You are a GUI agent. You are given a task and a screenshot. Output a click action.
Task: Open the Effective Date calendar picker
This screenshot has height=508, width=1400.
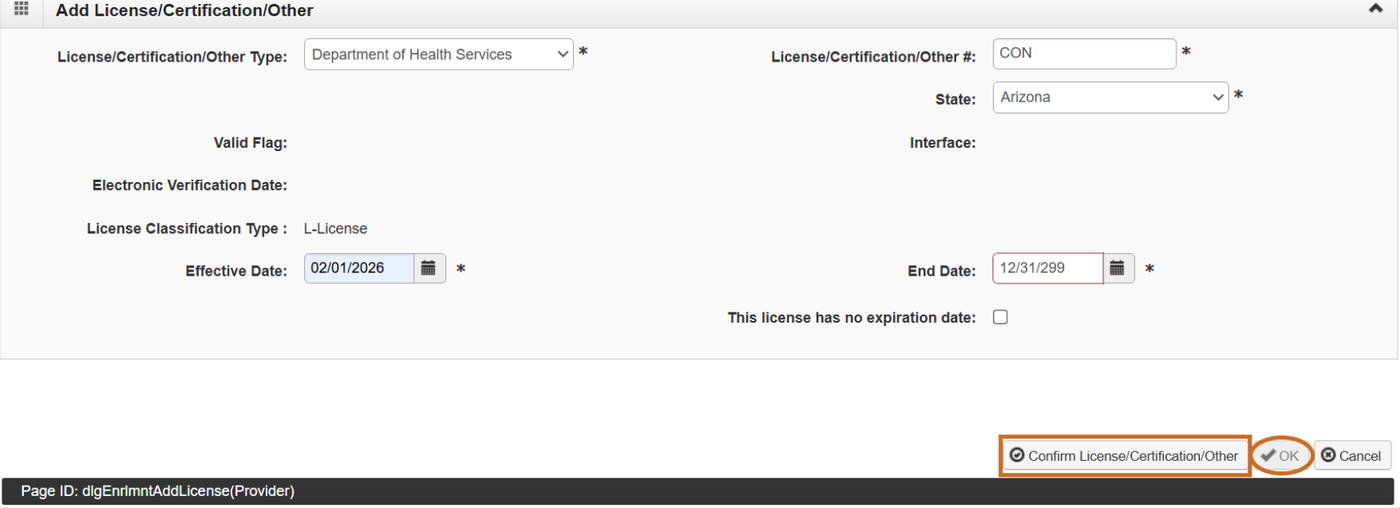click(429, 268)
